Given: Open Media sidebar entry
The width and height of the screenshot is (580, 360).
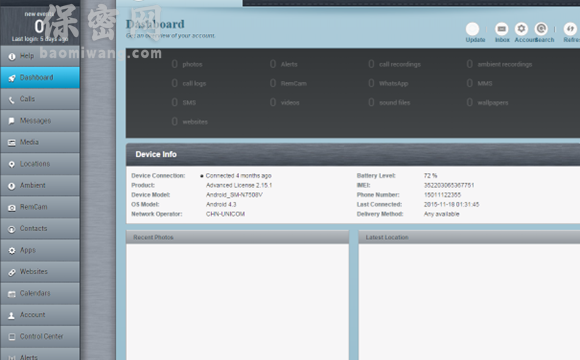Looking at the screenshot, I should pos(40,142).
